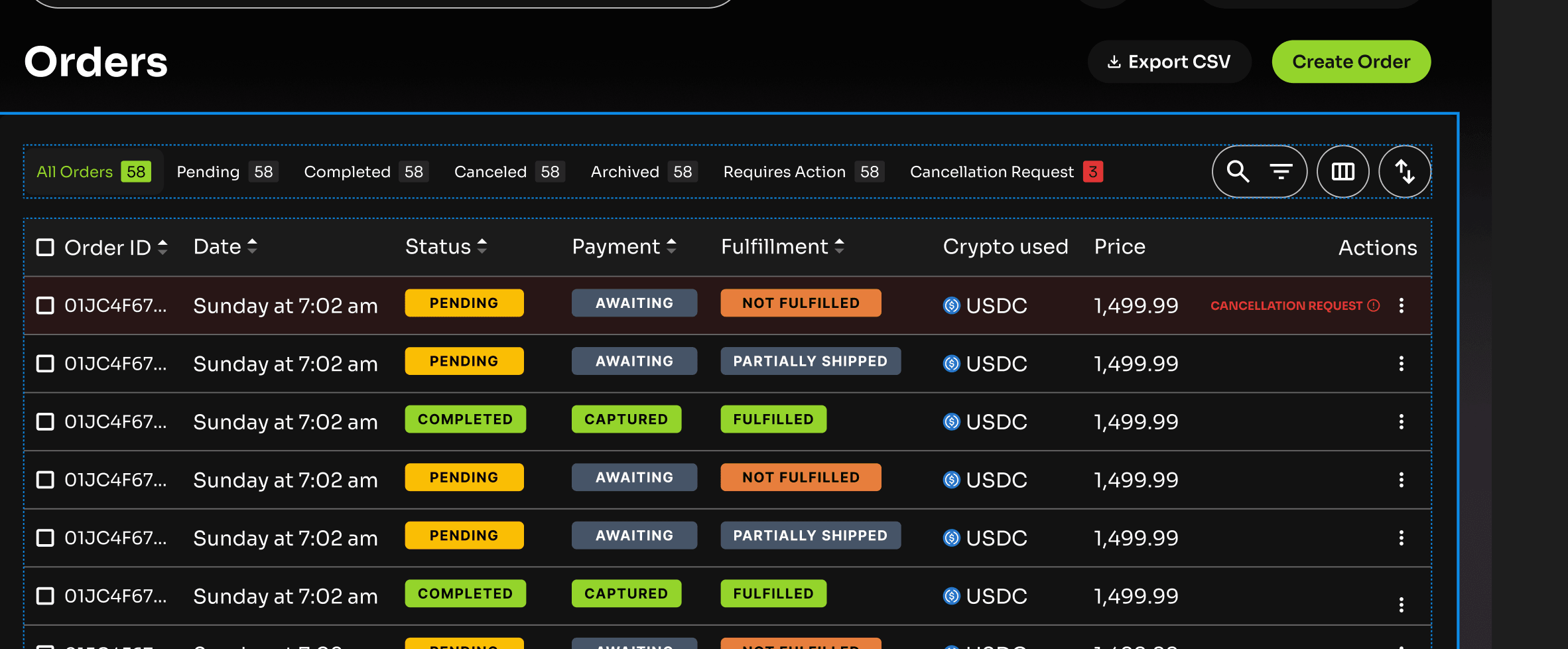Viewport: 1568px width, 649px height.
Task: Open the column layout icon
Action: pos(1342,172)
